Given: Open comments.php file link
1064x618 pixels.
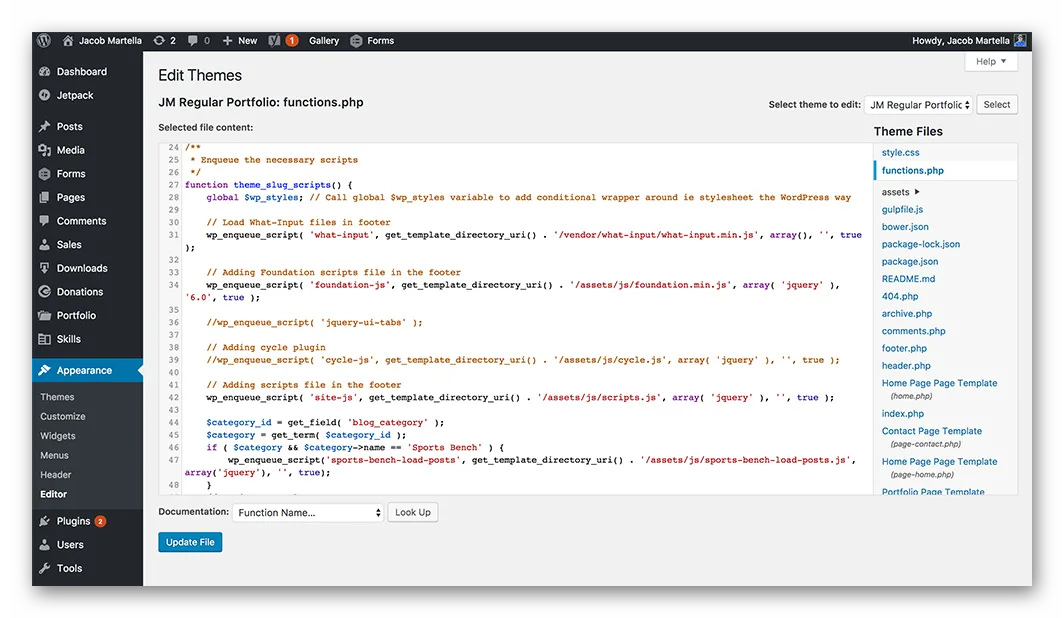Looking at the screenshot, I should coord(913,331).
